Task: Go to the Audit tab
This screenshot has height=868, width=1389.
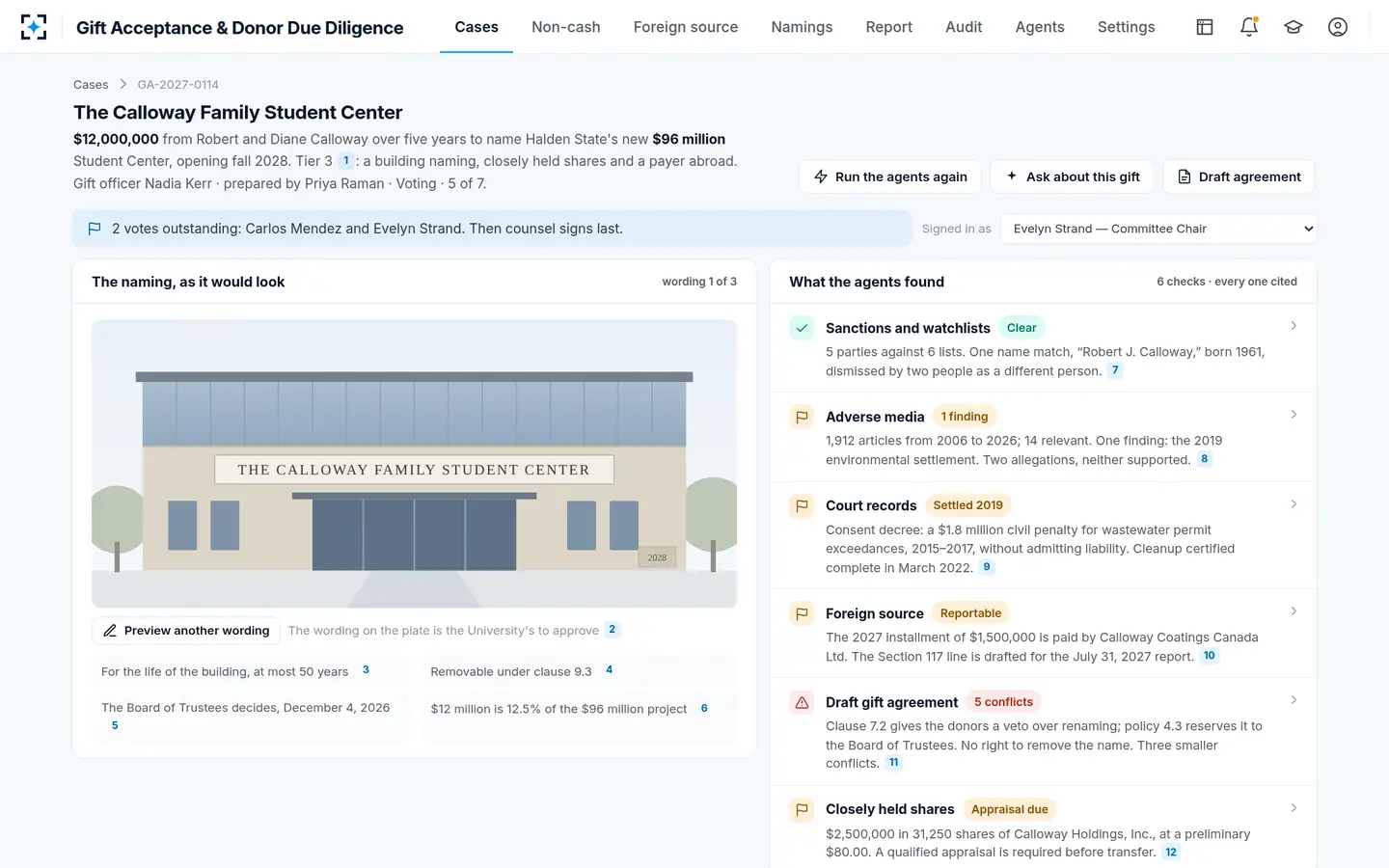Action: click(x=964, y=27)
